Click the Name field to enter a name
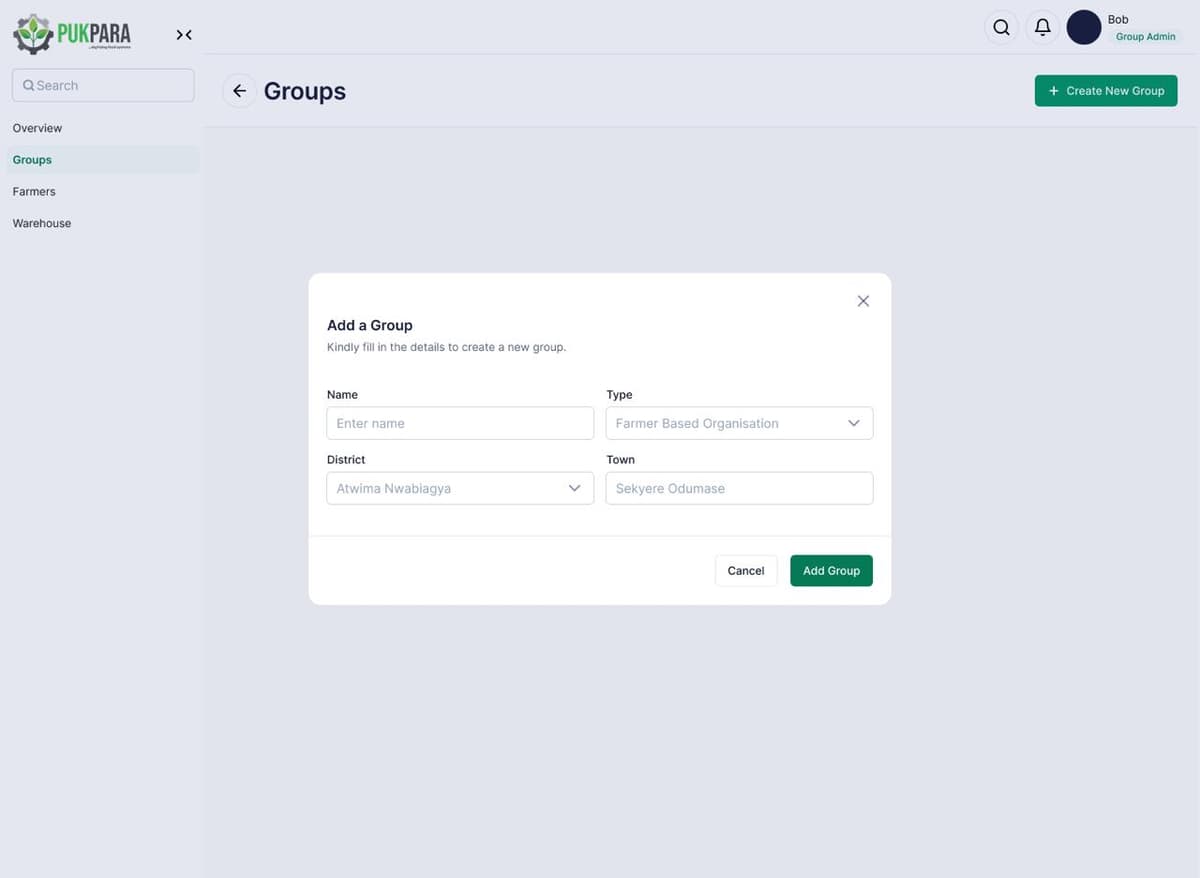This screenshot has height=878, width=1200. (459, 423)
